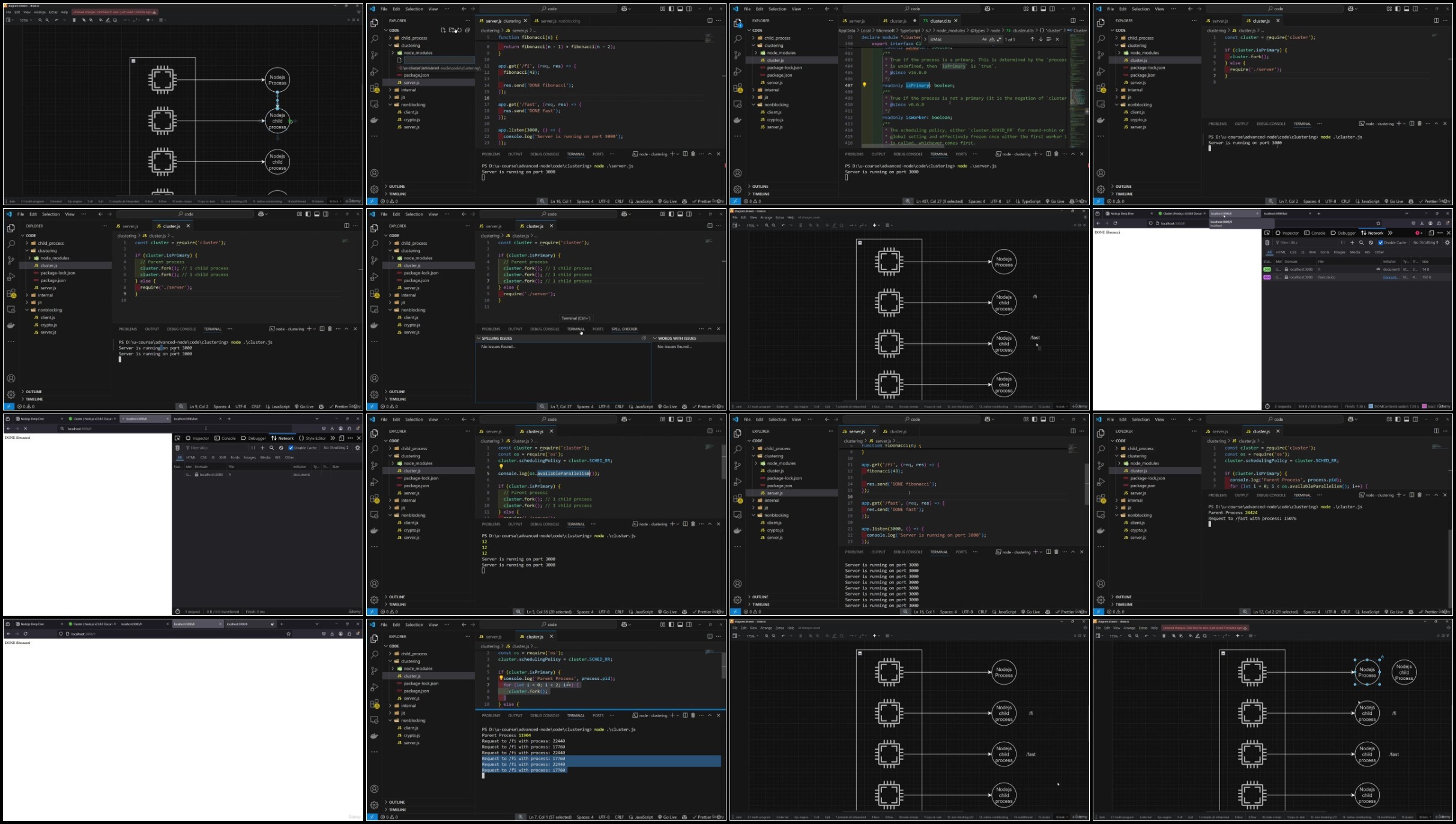Screen dimensions: 1456x824
Task: Go to next match with find widget down arrow
Action: (1041, 40)
